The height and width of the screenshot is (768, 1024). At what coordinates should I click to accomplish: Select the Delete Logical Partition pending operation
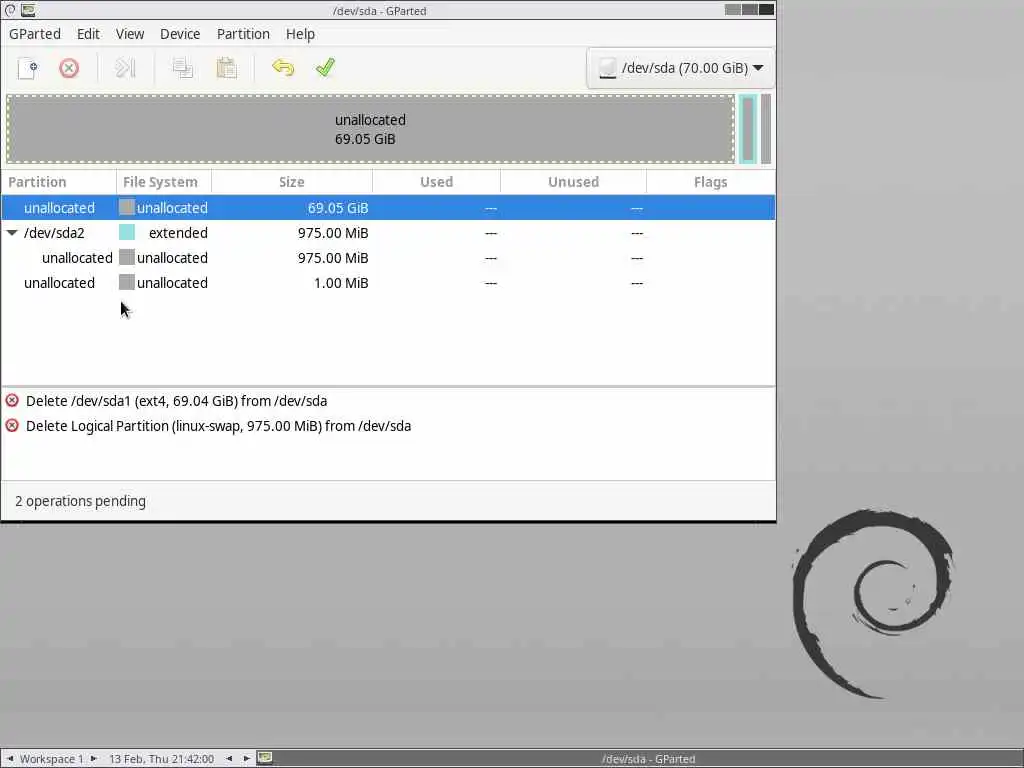coord(388,426)
